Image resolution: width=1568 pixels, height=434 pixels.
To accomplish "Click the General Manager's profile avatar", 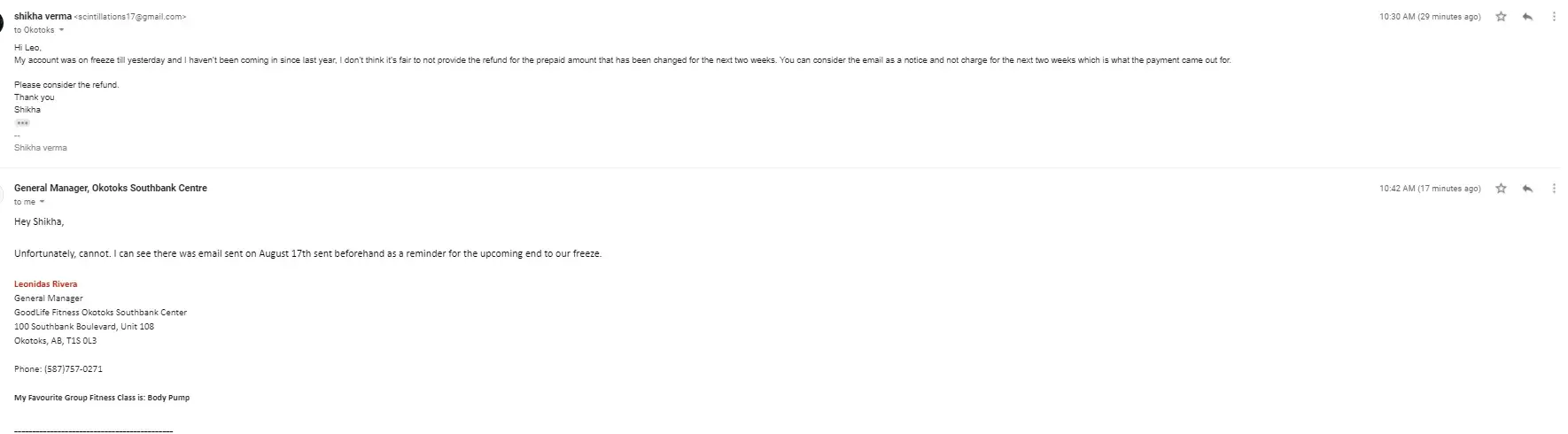I will [x=3, y=193].
